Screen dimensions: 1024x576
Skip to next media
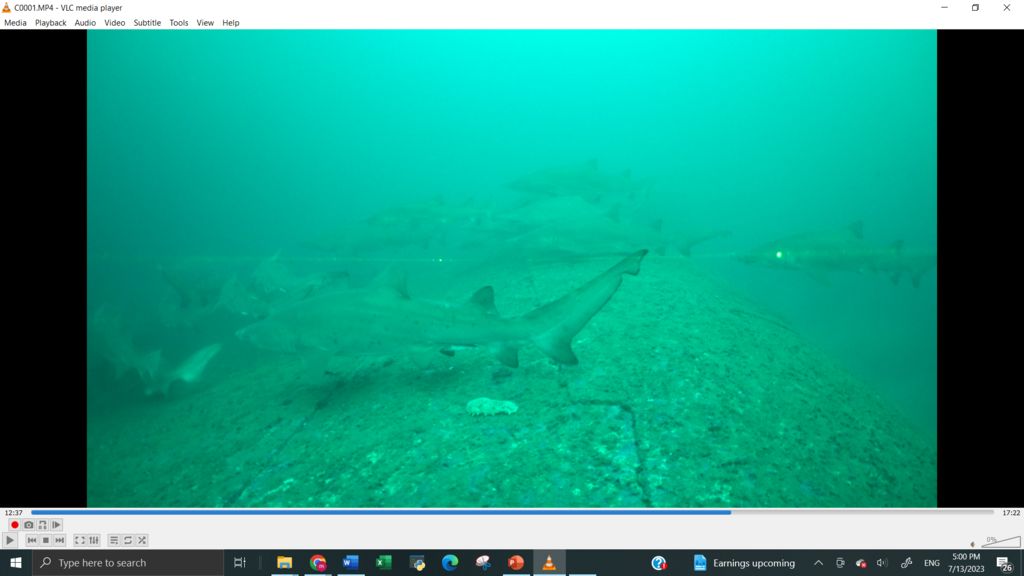60,540
